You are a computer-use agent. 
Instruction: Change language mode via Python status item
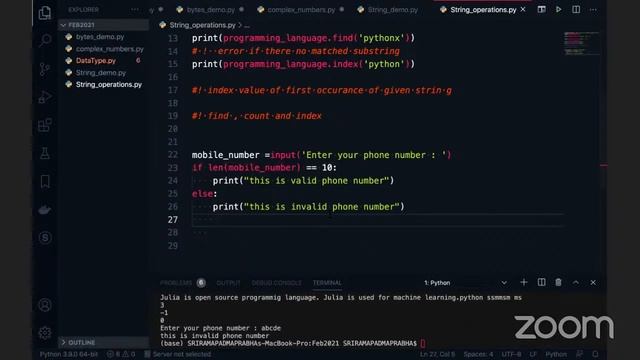(556, 354)
